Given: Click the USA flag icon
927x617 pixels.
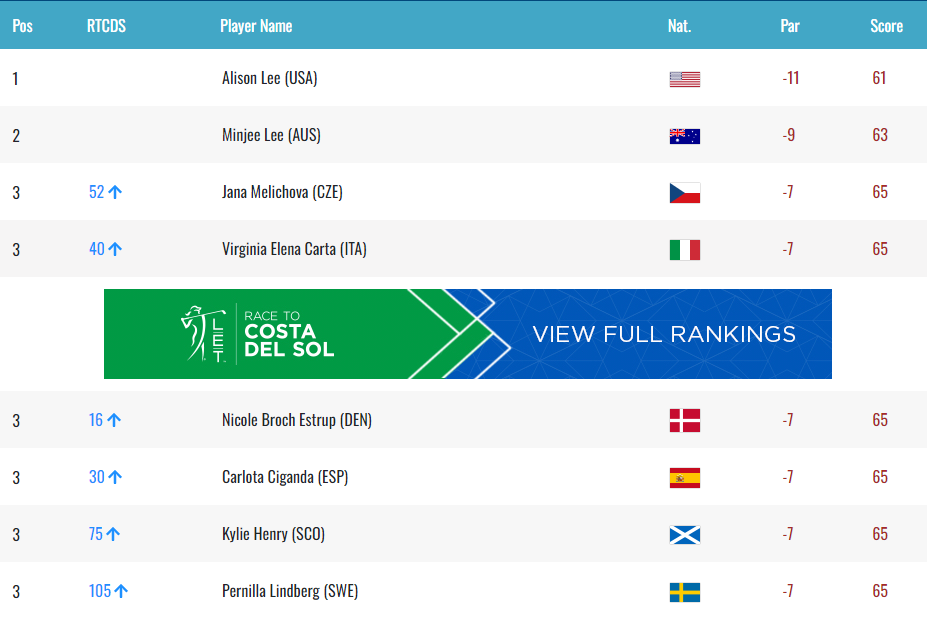Looking at the screenshot, I should click(x=684, y=78).
